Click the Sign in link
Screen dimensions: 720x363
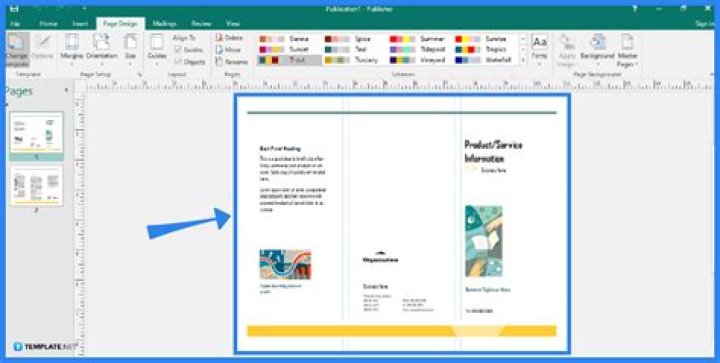[x=704, y=24]
